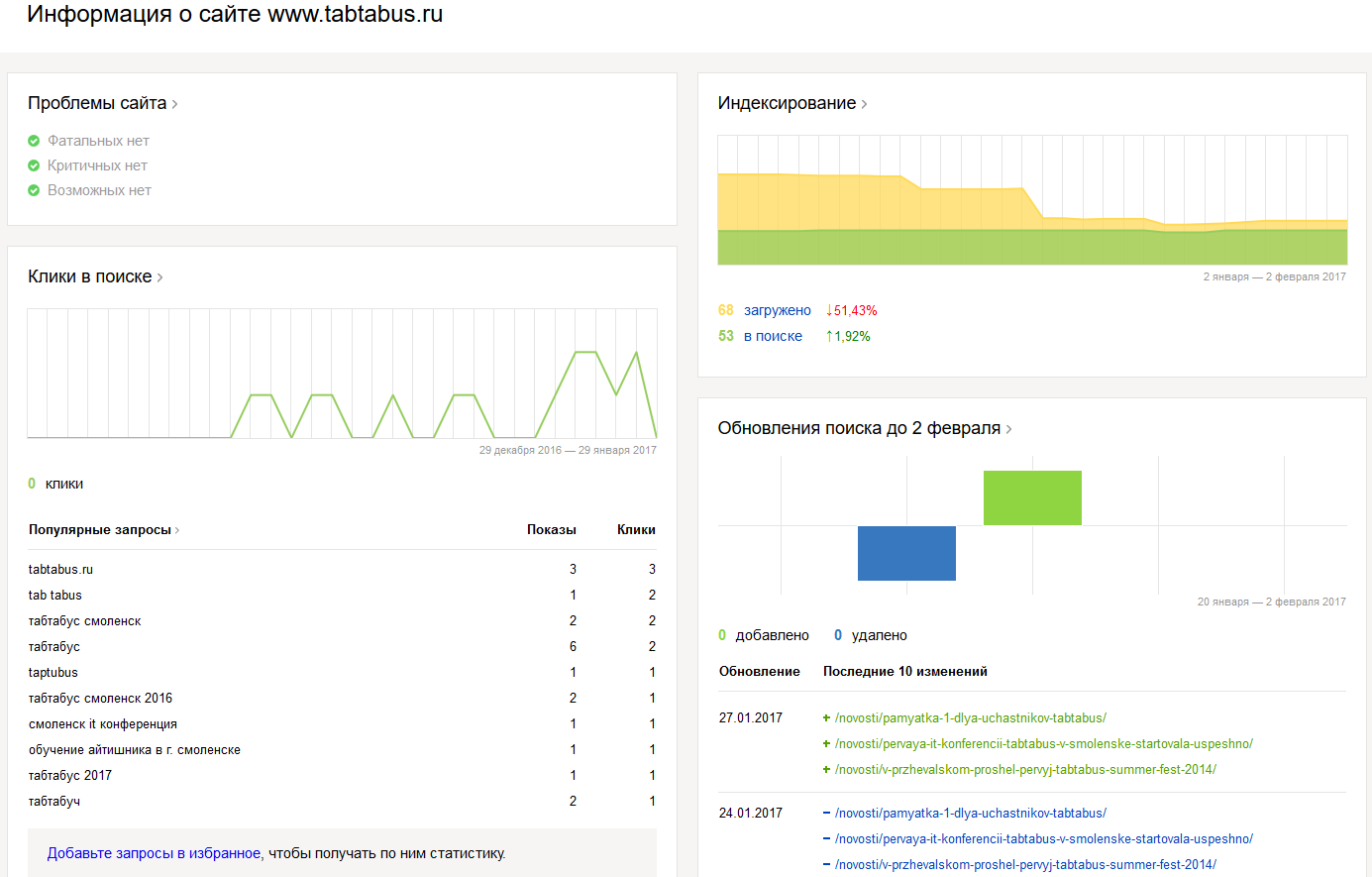Click green check icon beside Возможных нет
This screenshot has height=877, width=1372.
[34, 190]
